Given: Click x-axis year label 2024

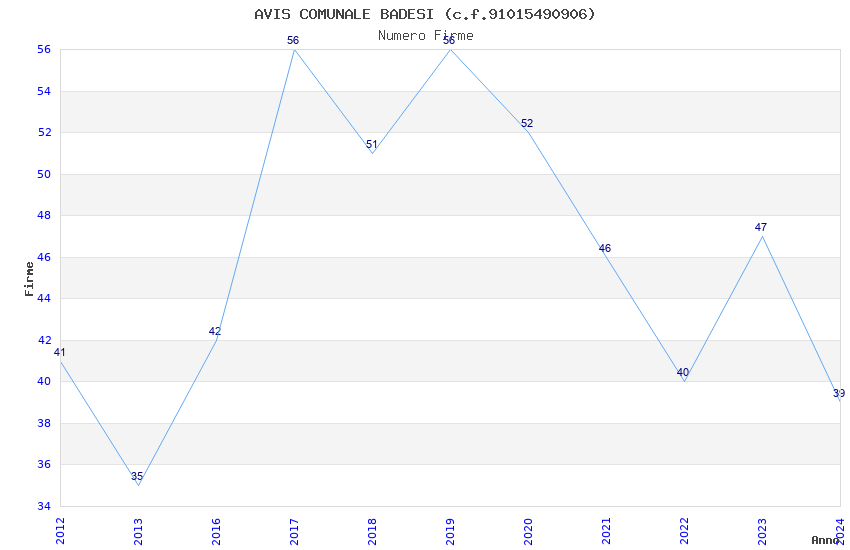Looking at the screenshot, I should (840, 531).
